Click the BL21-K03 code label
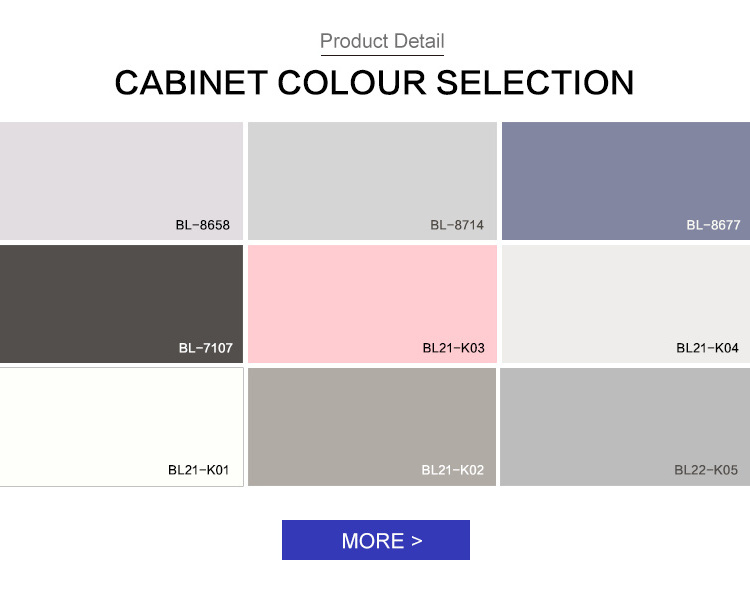750x592 pixels. (x=453, y=348)
